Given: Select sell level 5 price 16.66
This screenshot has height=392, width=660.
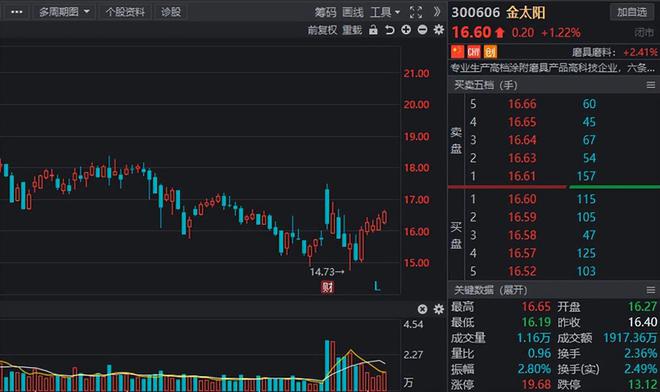Looking at the screenshot, I should point(522,104).
